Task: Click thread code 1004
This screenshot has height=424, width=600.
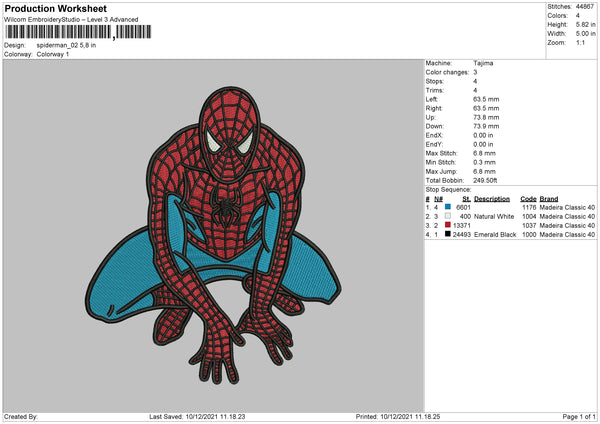Action: [529, 217]
